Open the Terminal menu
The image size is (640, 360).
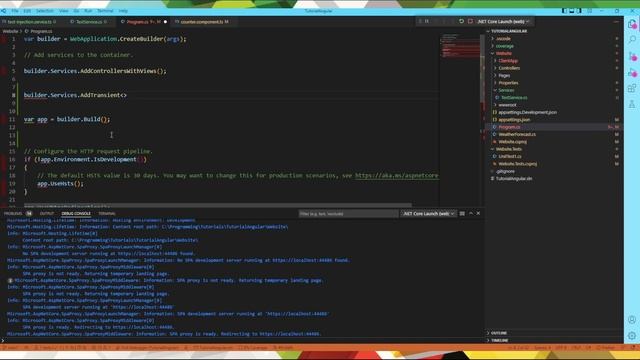click(x=105, y=11)
